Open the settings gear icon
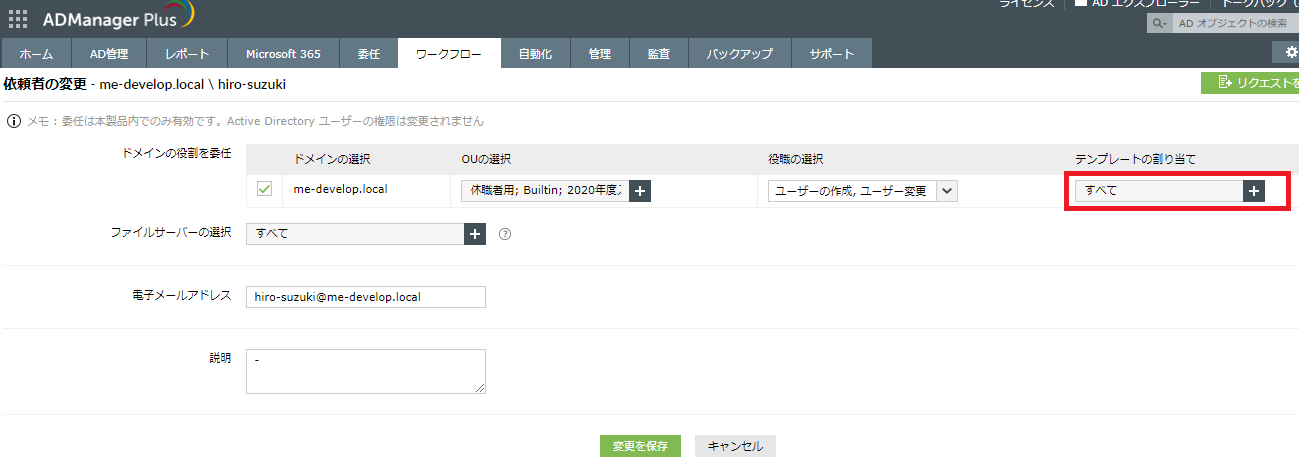The image size is (1299, 463). [x=1290, y=52]
